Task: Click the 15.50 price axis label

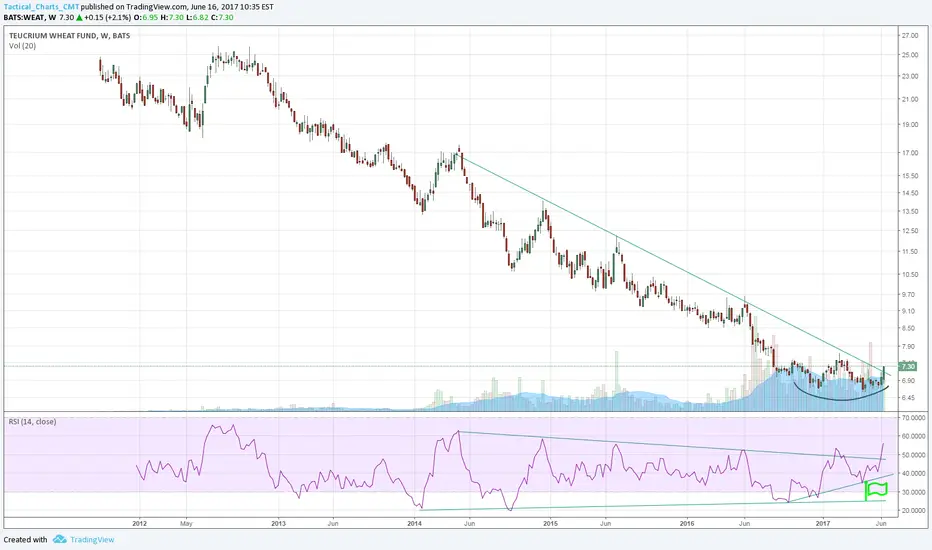Action: [910, 176]
